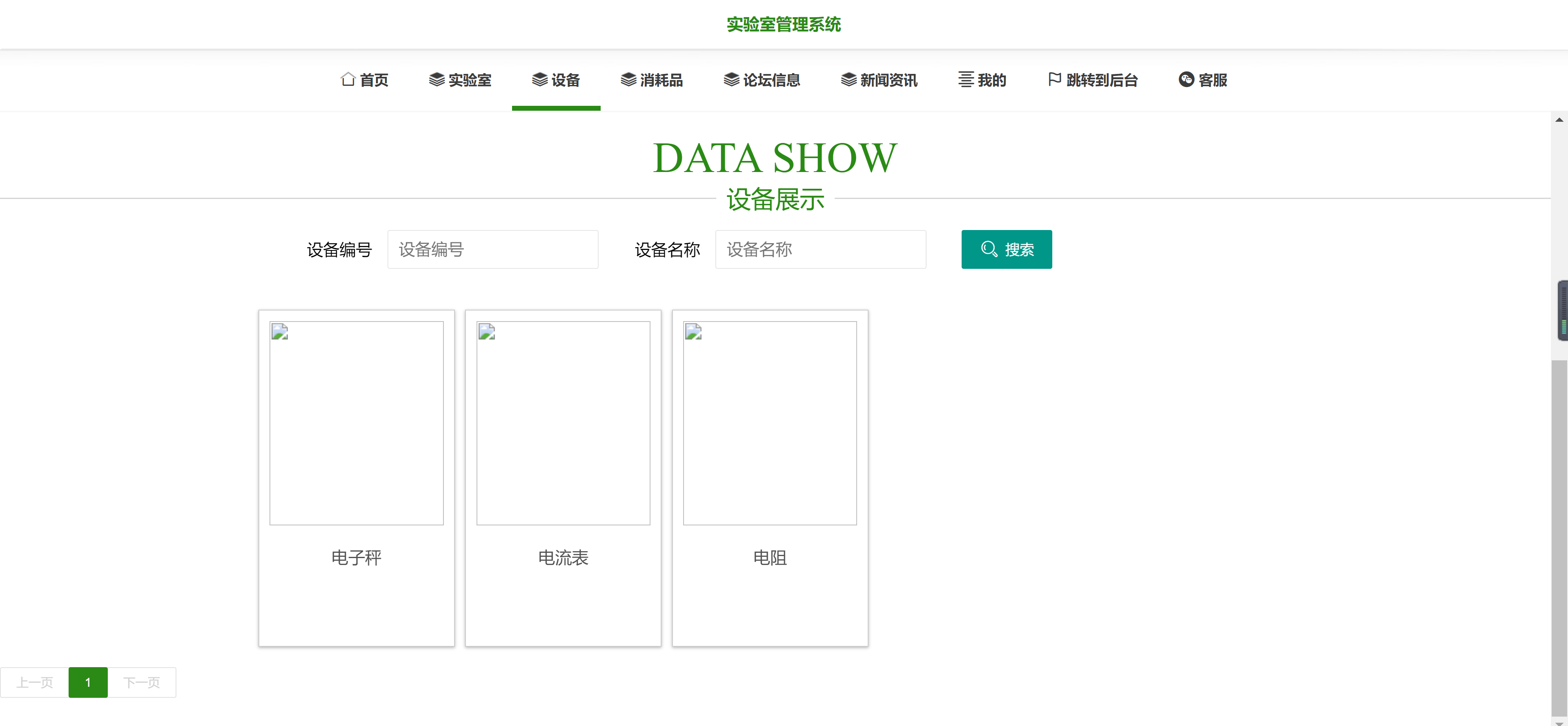
Task: Click the flag icon beside 跳转到后台
Action: pyautogui.click(x=1054, y=80)
